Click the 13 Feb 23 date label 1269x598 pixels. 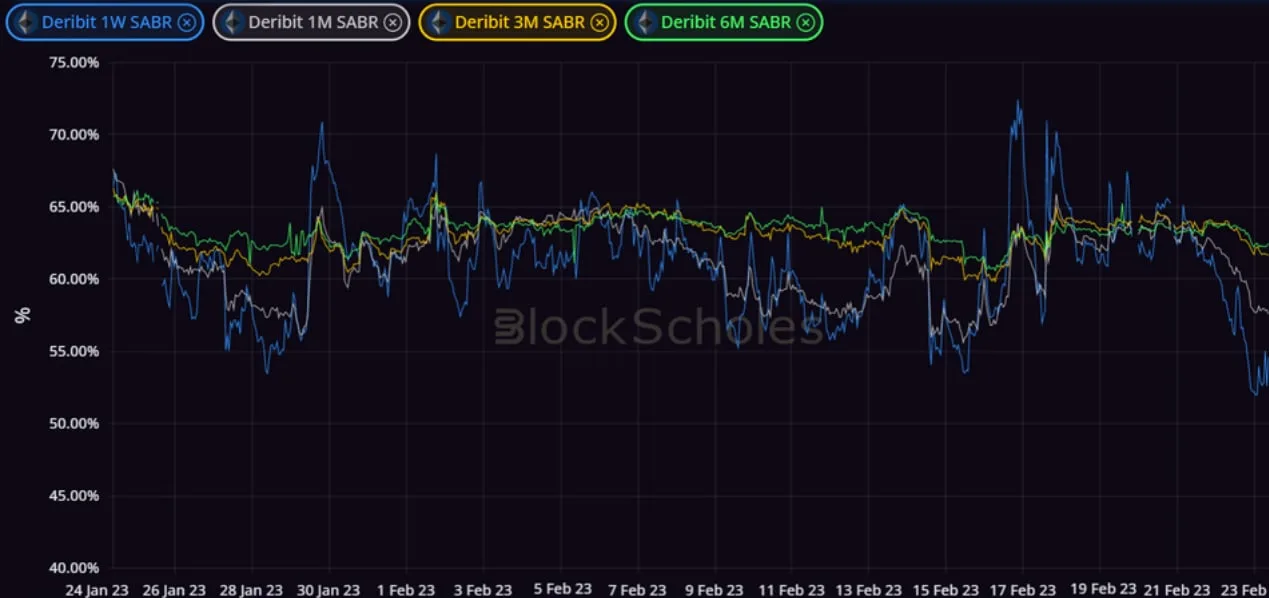point(868,589)
